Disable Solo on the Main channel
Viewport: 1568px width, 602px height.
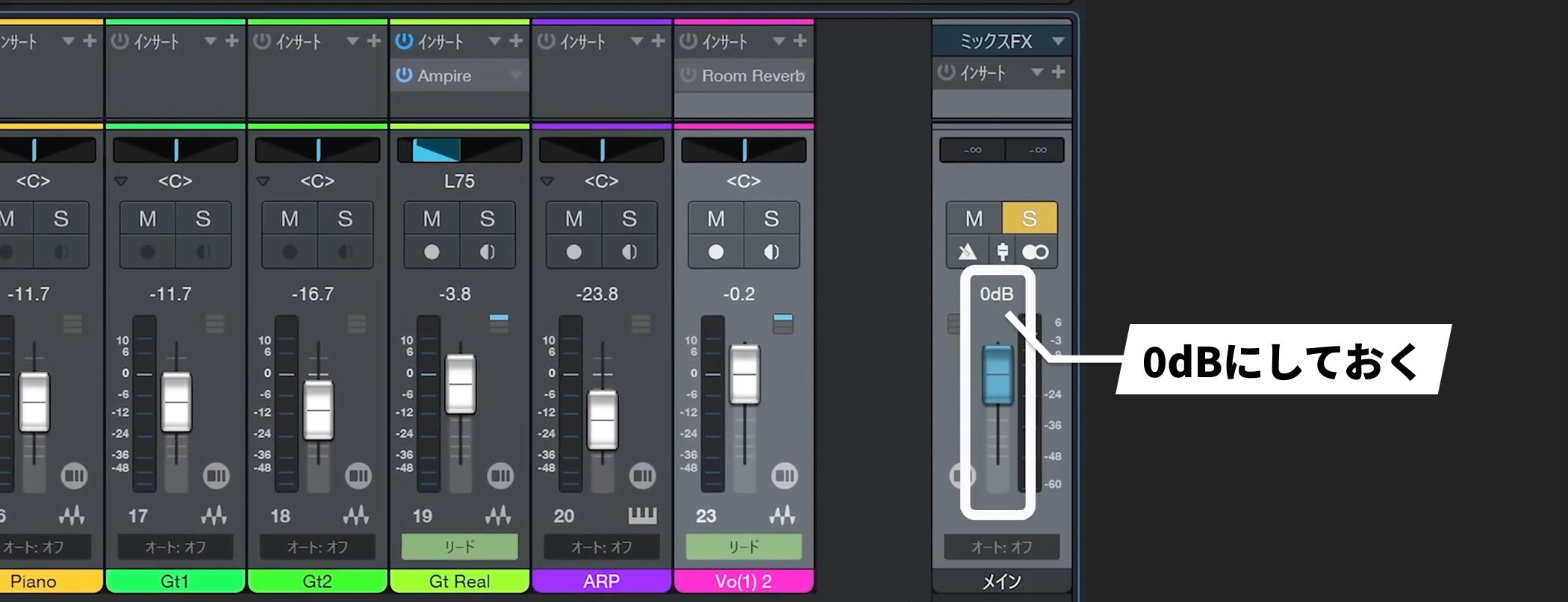pyautogui.click(x=1029, y=219)
